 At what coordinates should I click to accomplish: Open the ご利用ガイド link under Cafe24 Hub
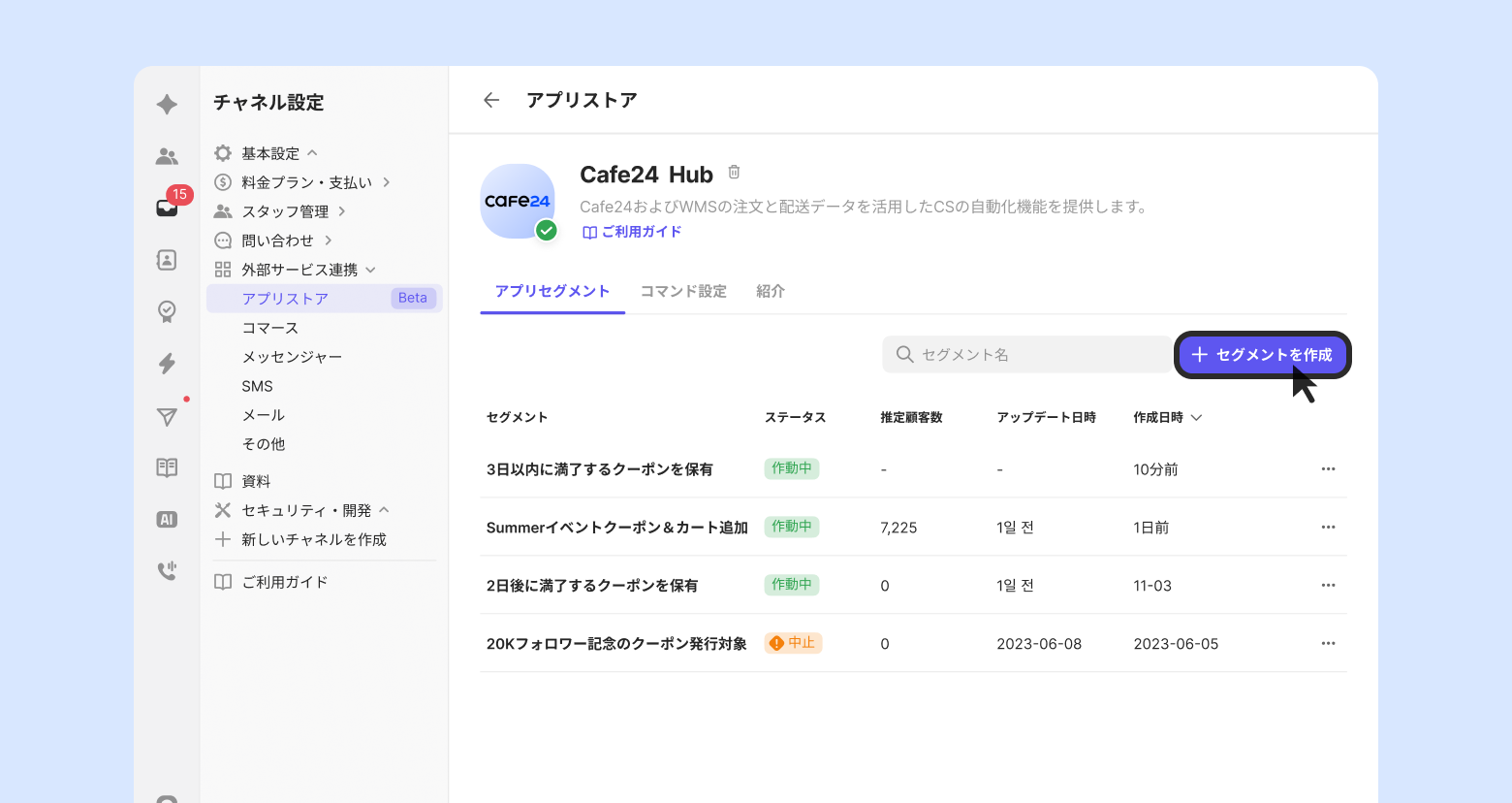coord(632,232)
